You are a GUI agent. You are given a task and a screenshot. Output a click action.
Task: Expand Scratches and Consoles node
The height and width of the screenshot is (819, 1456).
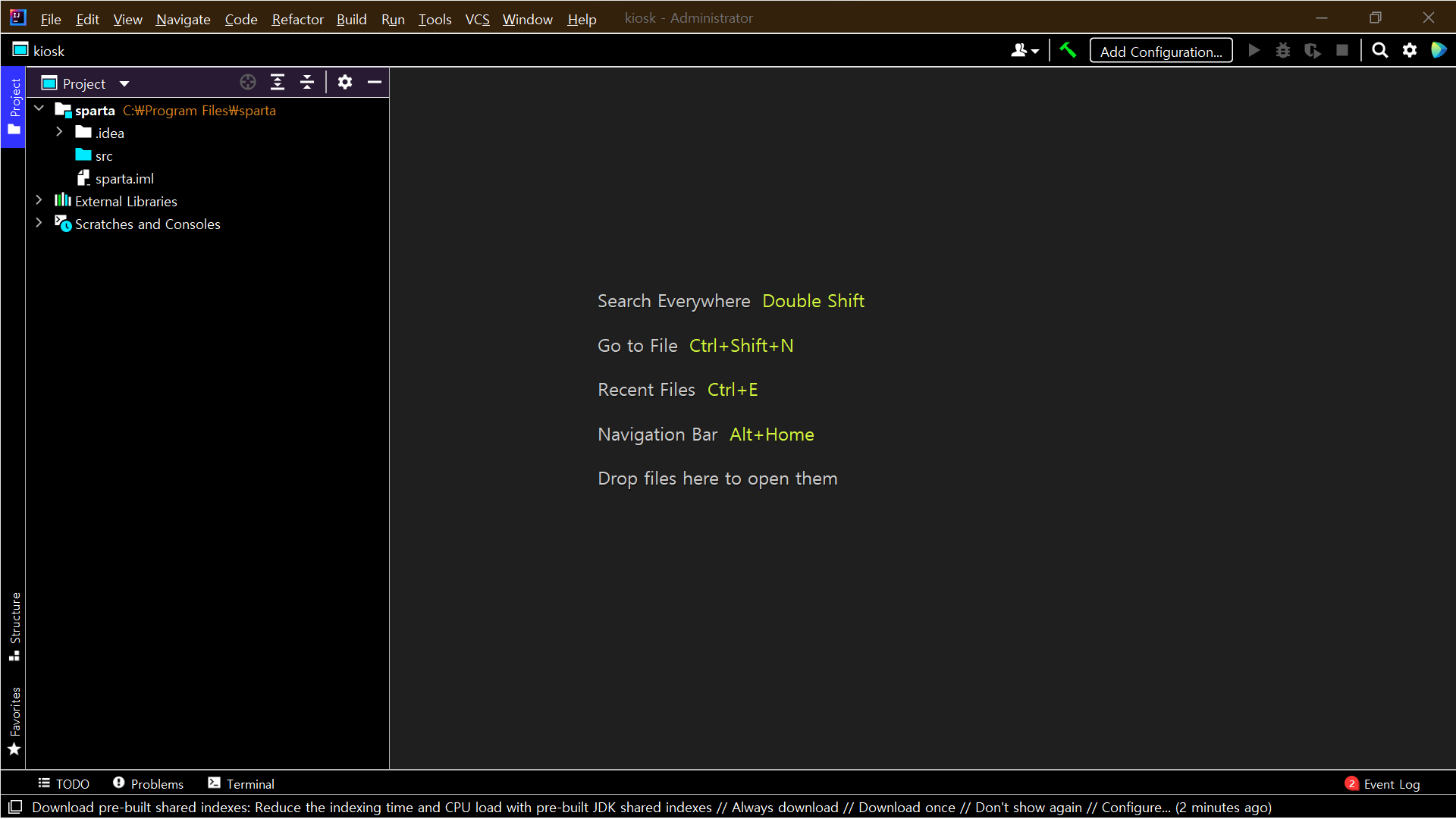click(39, 223)
